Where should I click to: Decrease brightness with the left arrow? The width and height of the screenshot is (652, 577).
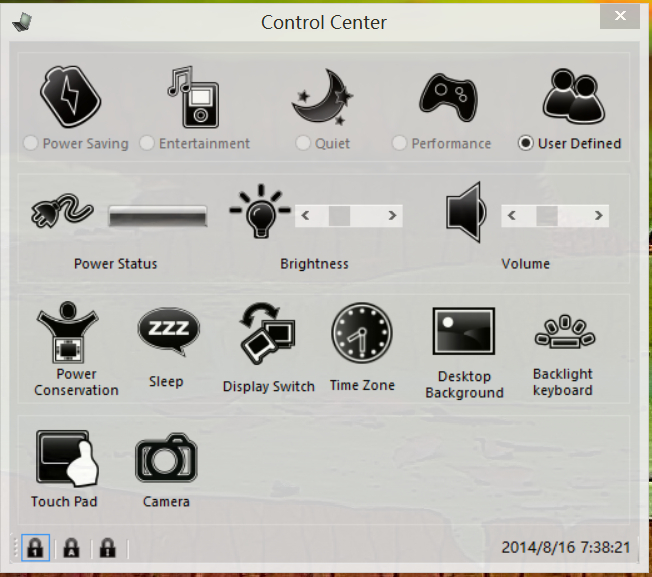pos(305,215)
